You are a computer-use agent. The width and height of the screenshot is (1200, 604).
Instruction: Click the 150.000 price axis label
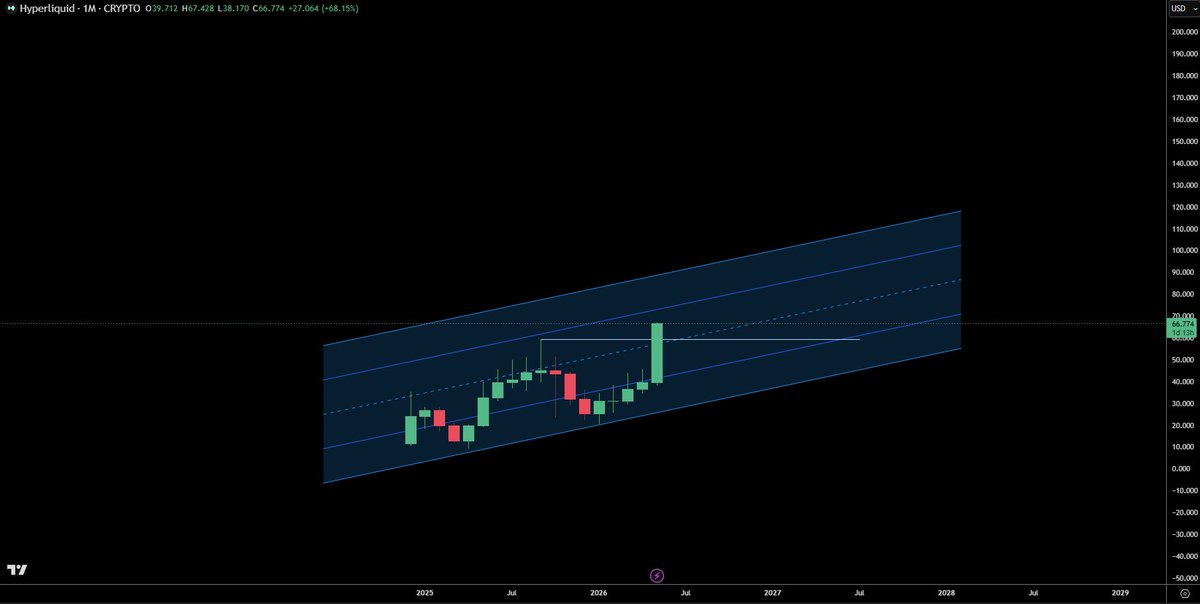click(1185, 141)
